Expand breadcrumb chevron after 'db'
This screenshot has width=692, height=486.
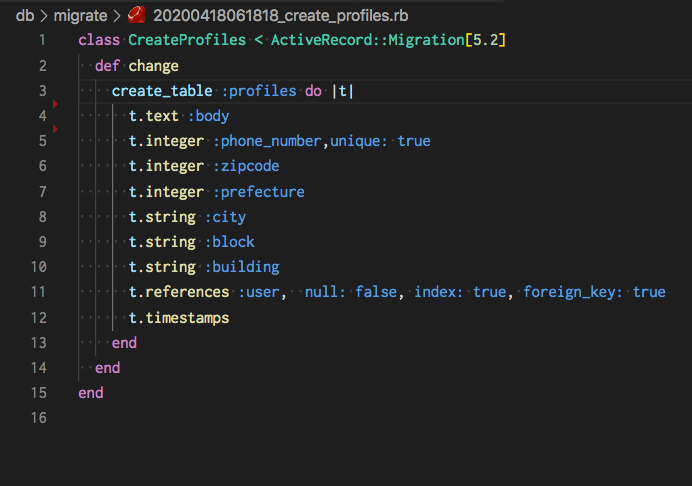(x=44, y=16)
